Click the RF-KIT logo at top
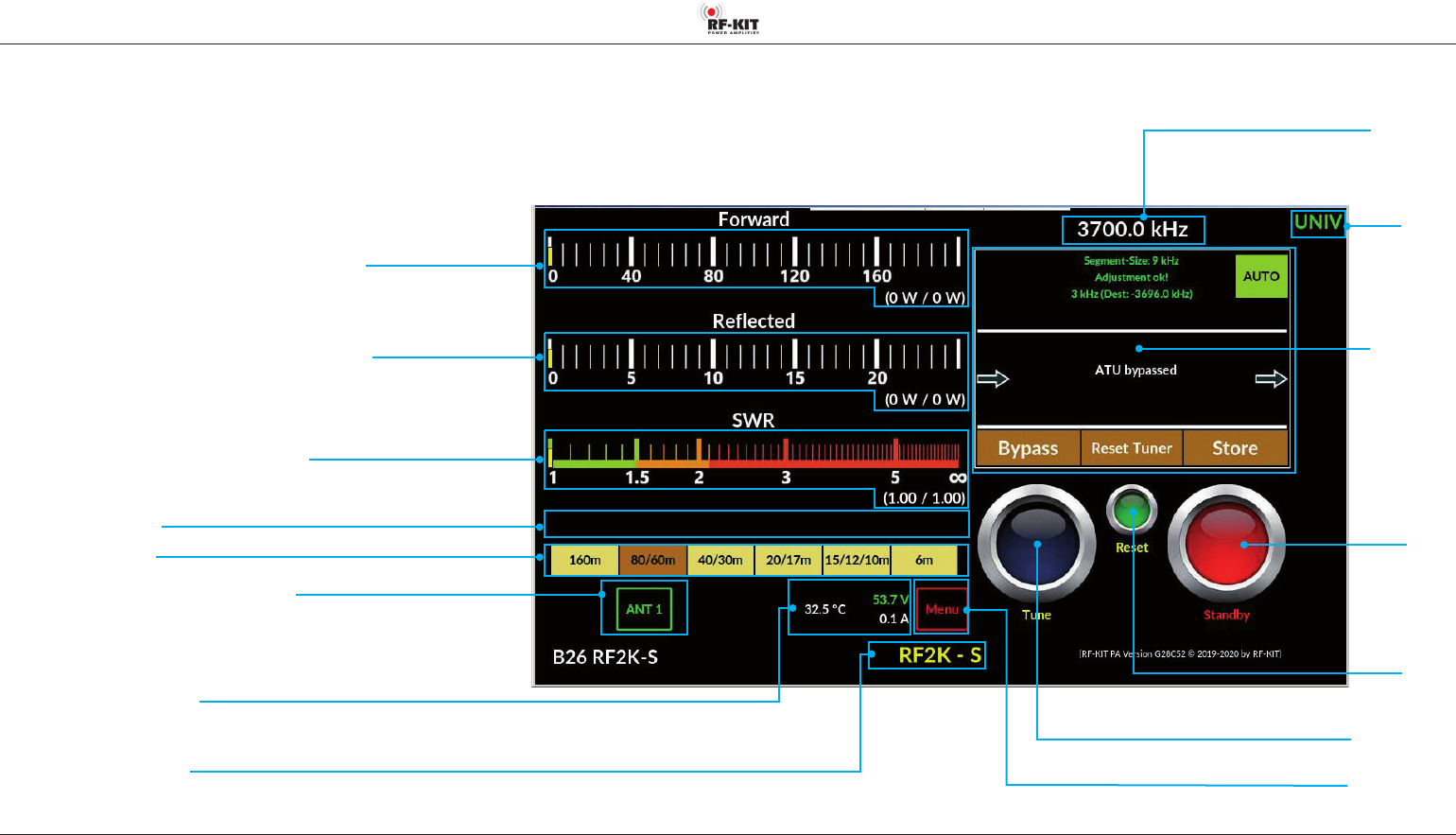 click(x=729, y=19)
